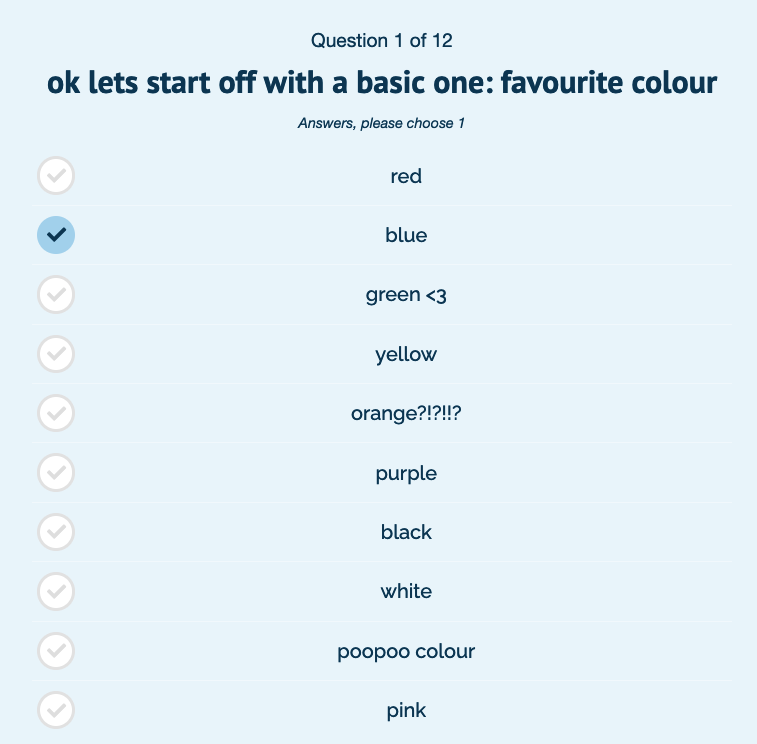The image size is (757, 744).
Task: Check the pink option circle
Action: (56, 710)
